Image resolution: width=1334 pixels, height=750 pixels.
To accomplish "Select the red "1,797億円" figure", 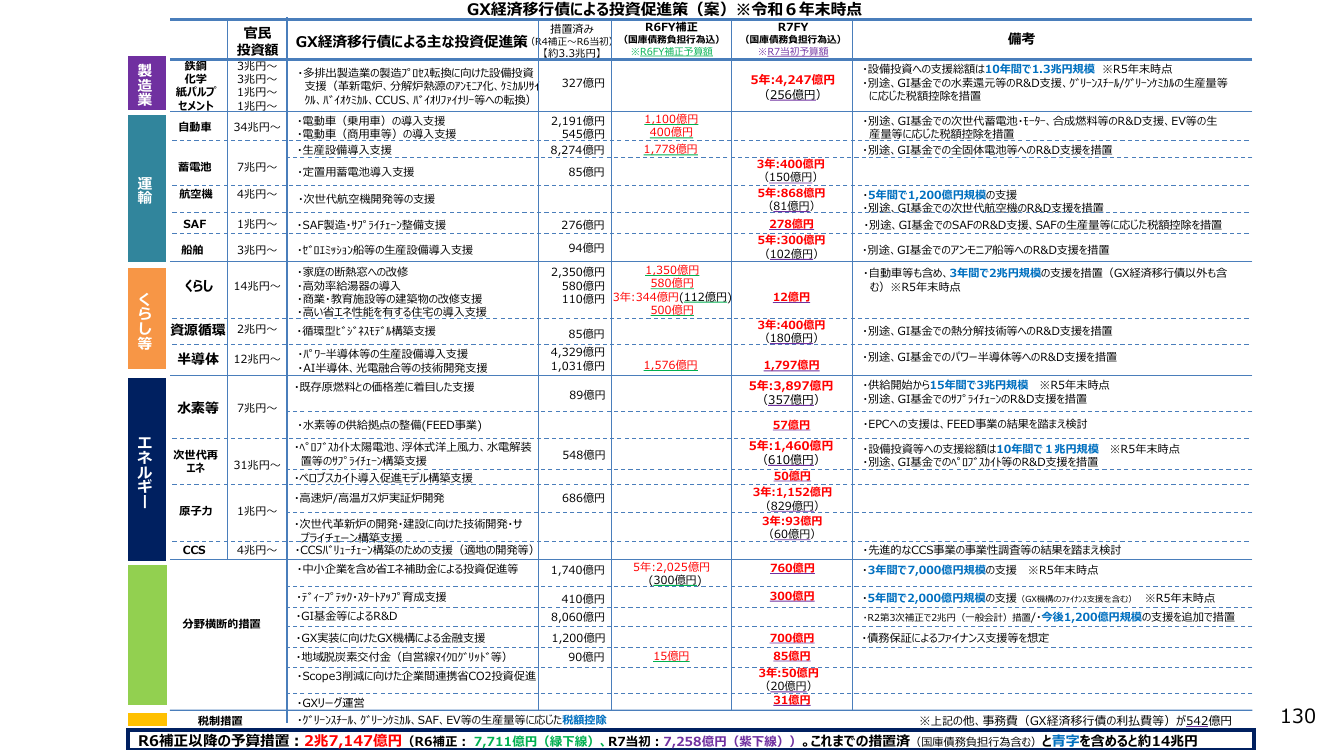I will tap(791, 366).
